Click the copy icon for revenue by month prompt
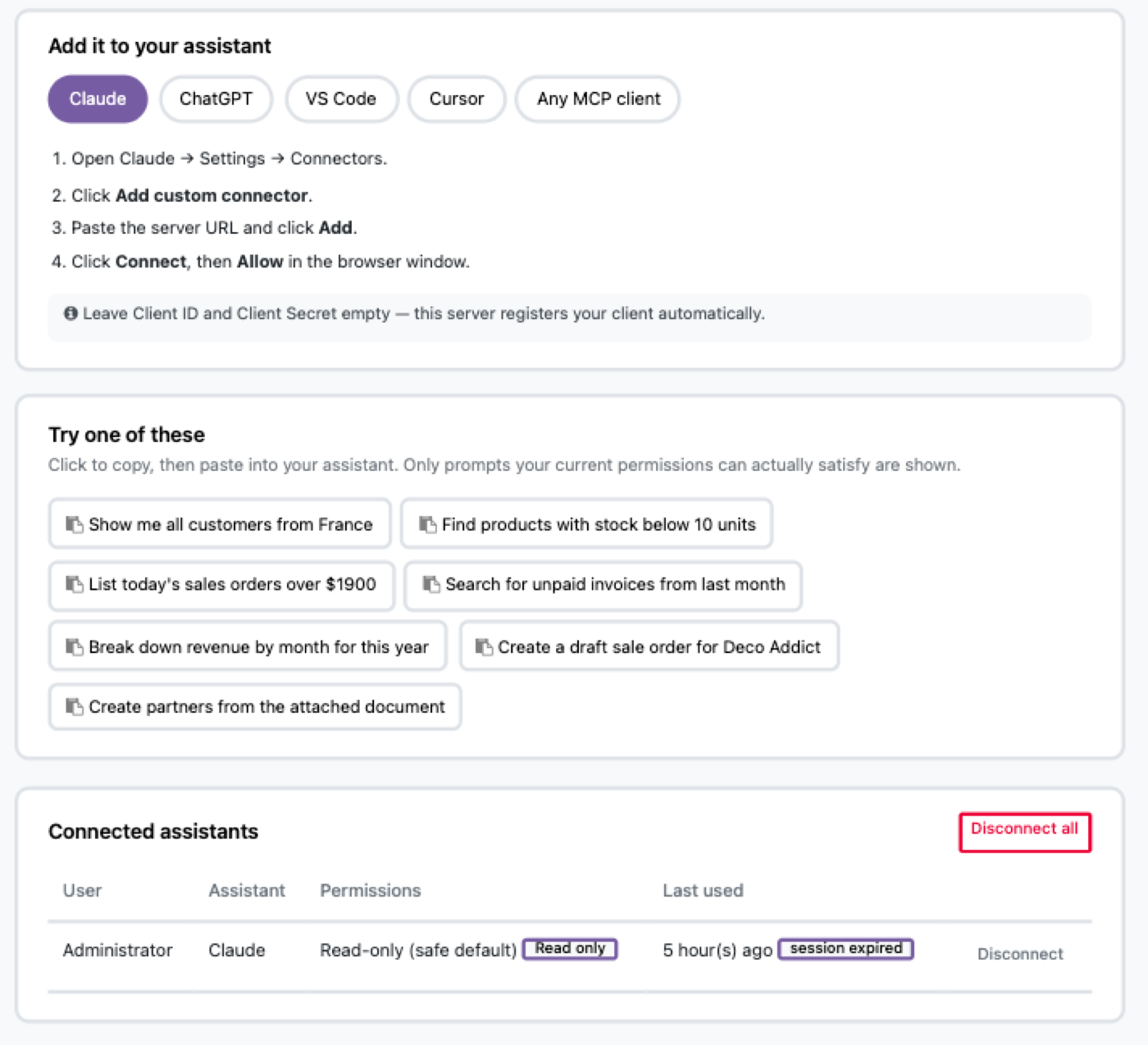This screenshot has width=1148, height=1045. (75, 647)
